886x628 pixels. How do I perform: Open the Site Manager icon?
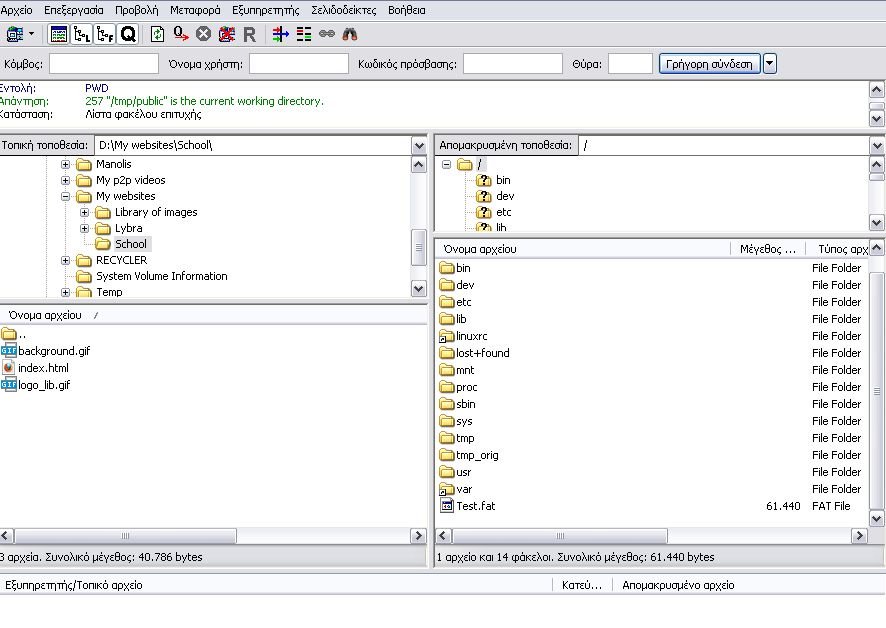coord(14,34)
